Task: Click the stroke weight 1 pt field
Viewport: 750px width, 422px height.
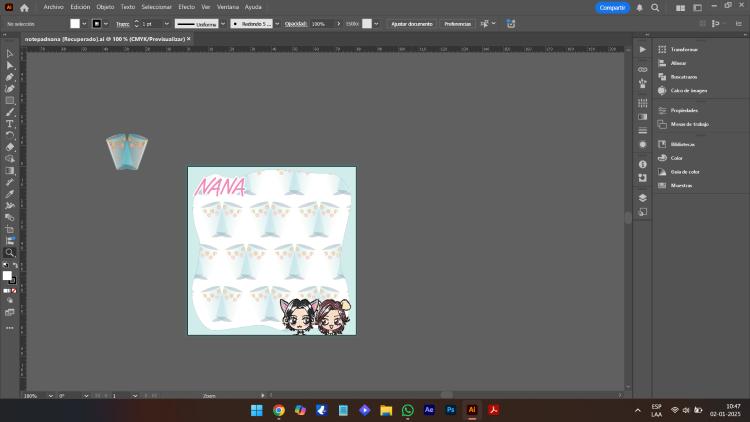Action: [x=151, y=24]
